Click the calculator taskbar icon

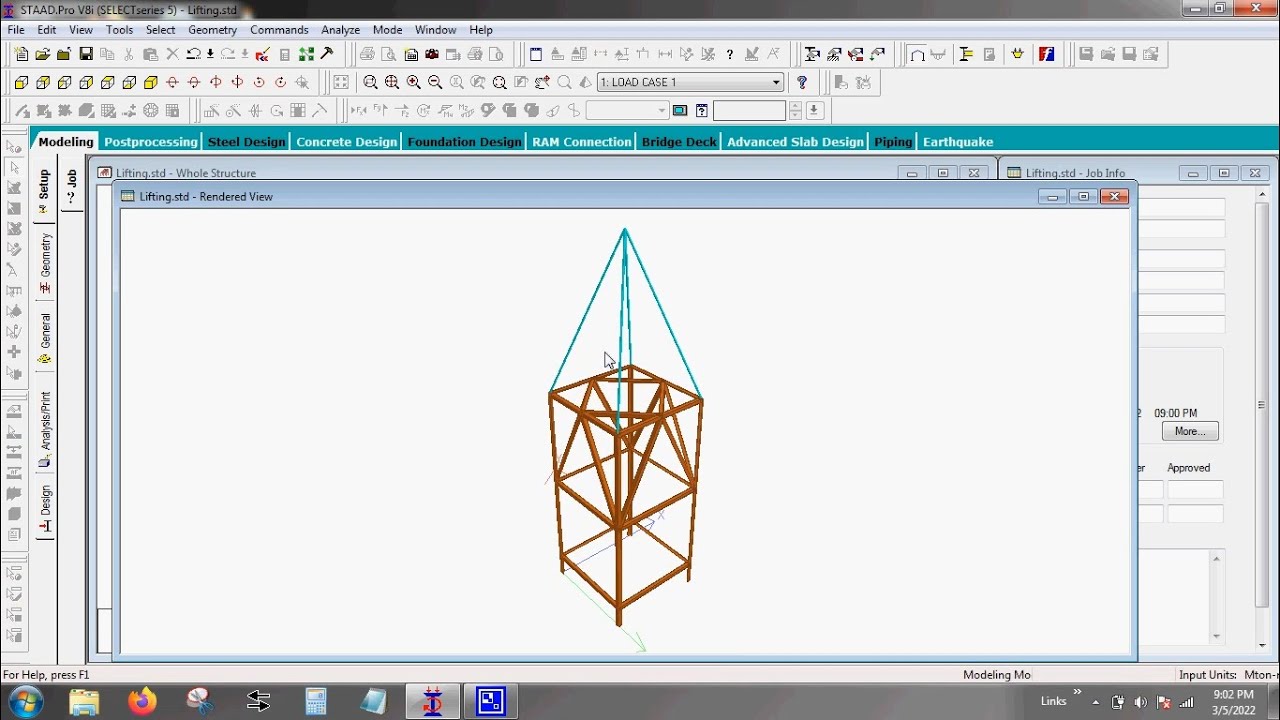coord(316,701)
